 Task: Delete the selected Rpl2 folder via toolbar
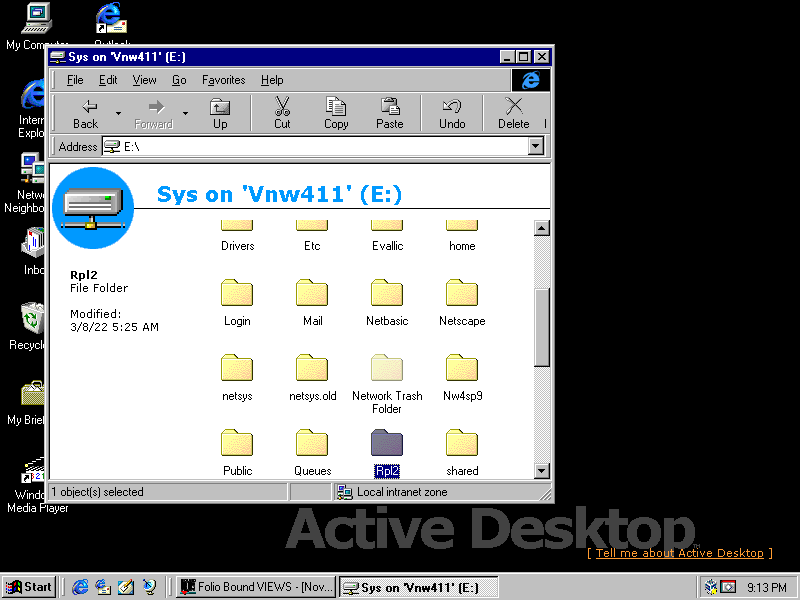click(x=514, y=113)
